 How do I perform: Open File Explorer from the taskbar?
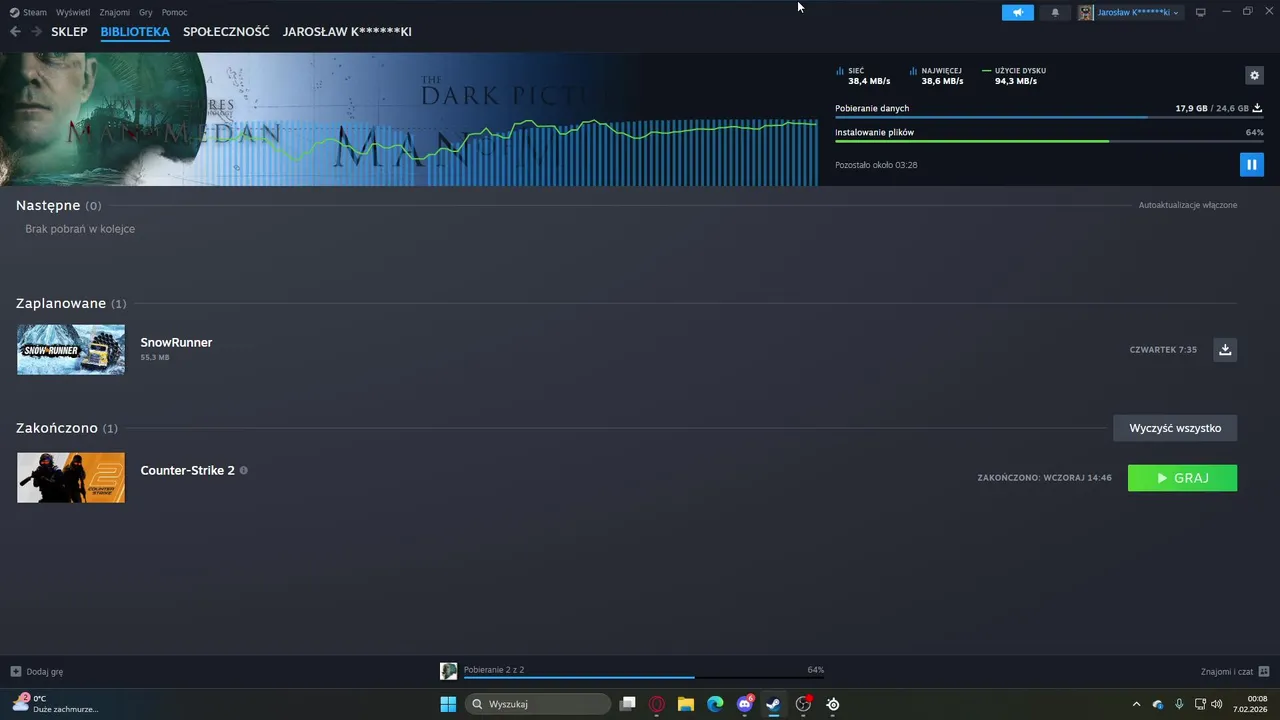point(686,704)
